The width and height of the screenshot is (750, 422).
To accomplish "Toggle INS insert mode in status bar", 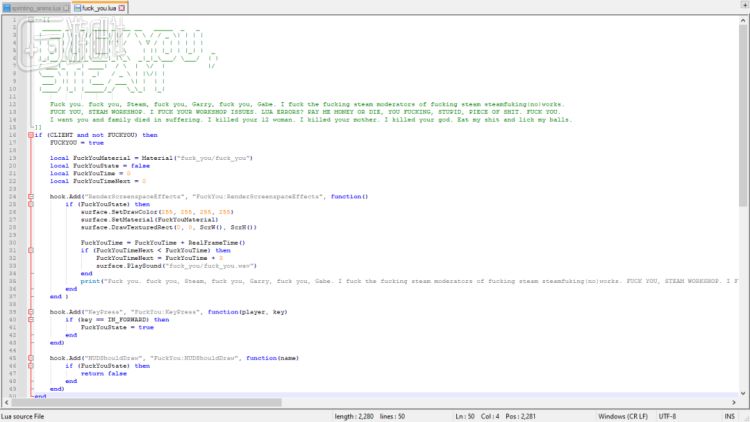I will click(729, 416).
